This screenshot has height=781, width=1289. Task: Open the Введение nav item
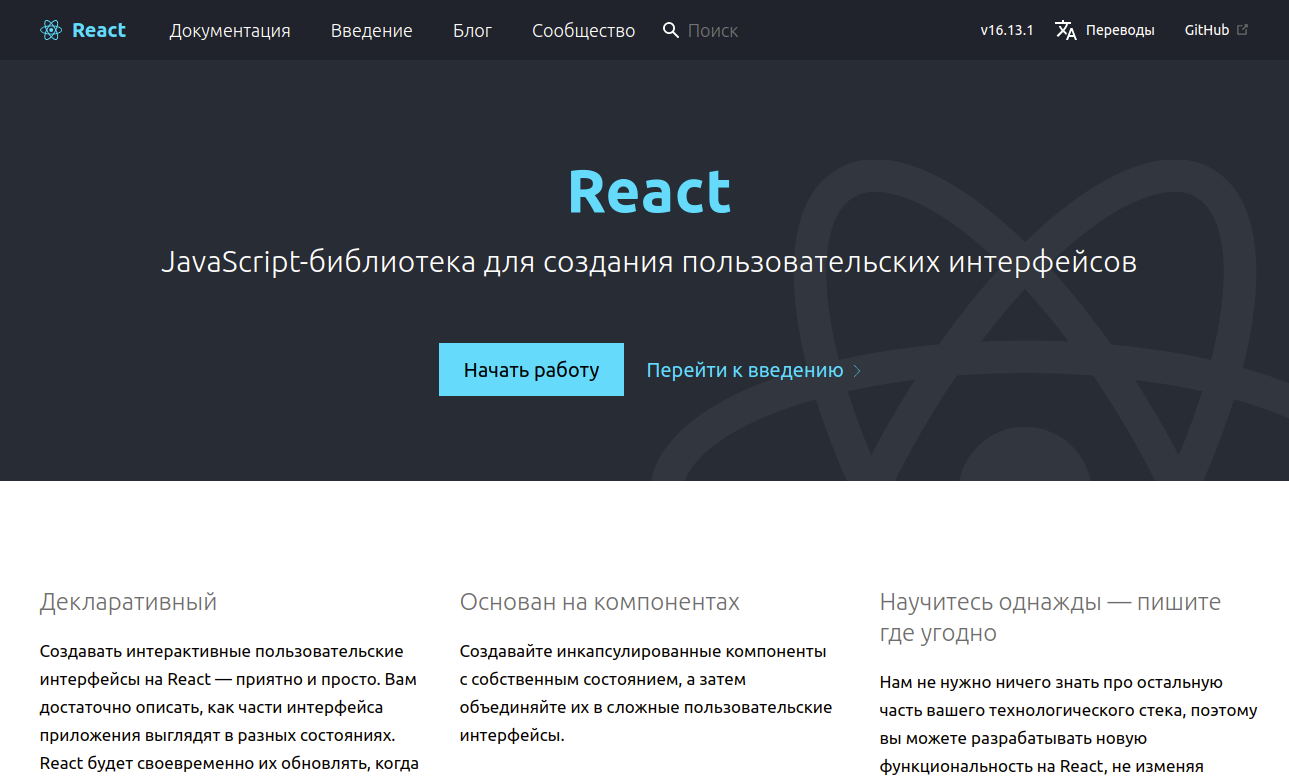click(x=372, y=31)
